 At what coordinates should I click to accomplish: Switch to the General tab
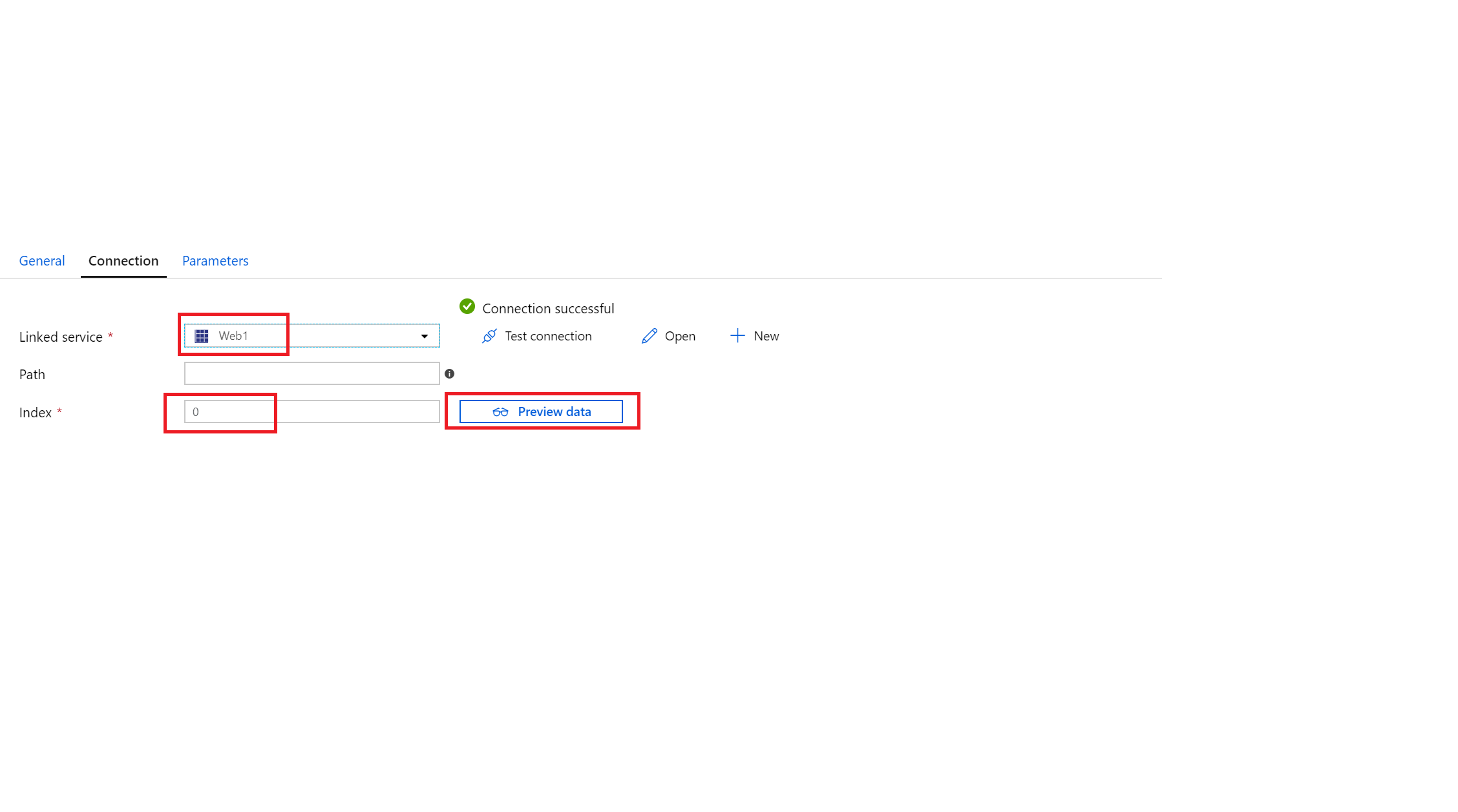(42, 261)
